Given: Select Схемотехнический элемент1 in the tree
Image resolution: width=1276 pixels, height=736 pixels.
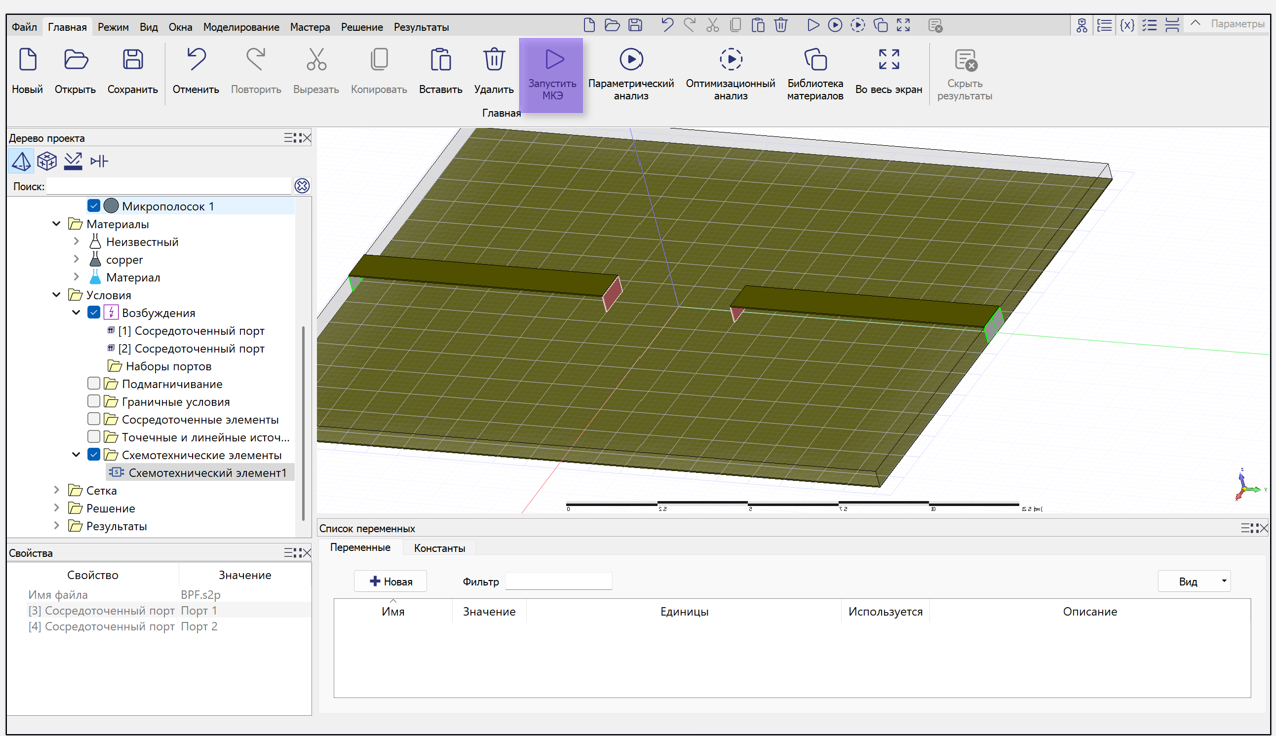Looking at the screenshot, I should [207, 473].
